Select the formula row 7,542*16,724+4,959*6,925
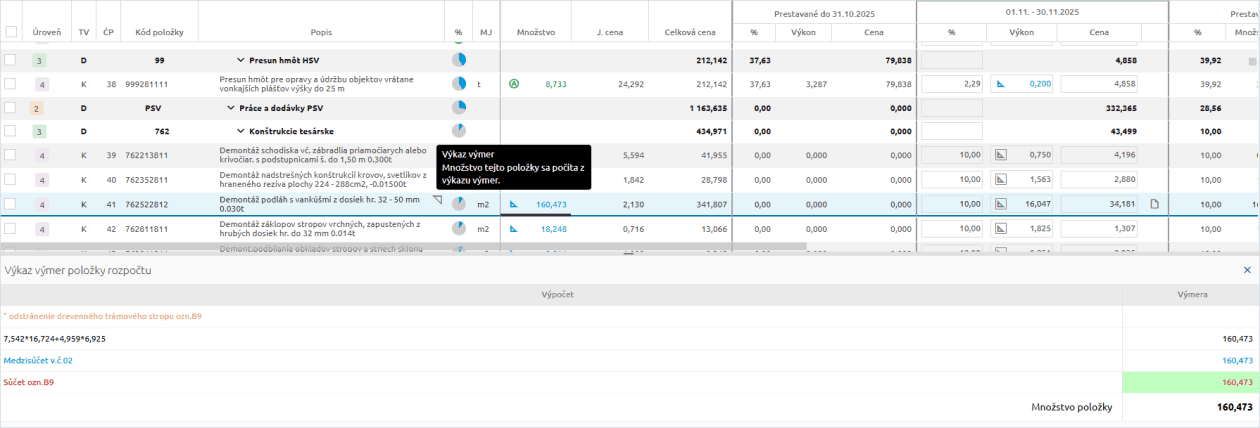The width and height of the screenshot is (1260, 428). 630,339
